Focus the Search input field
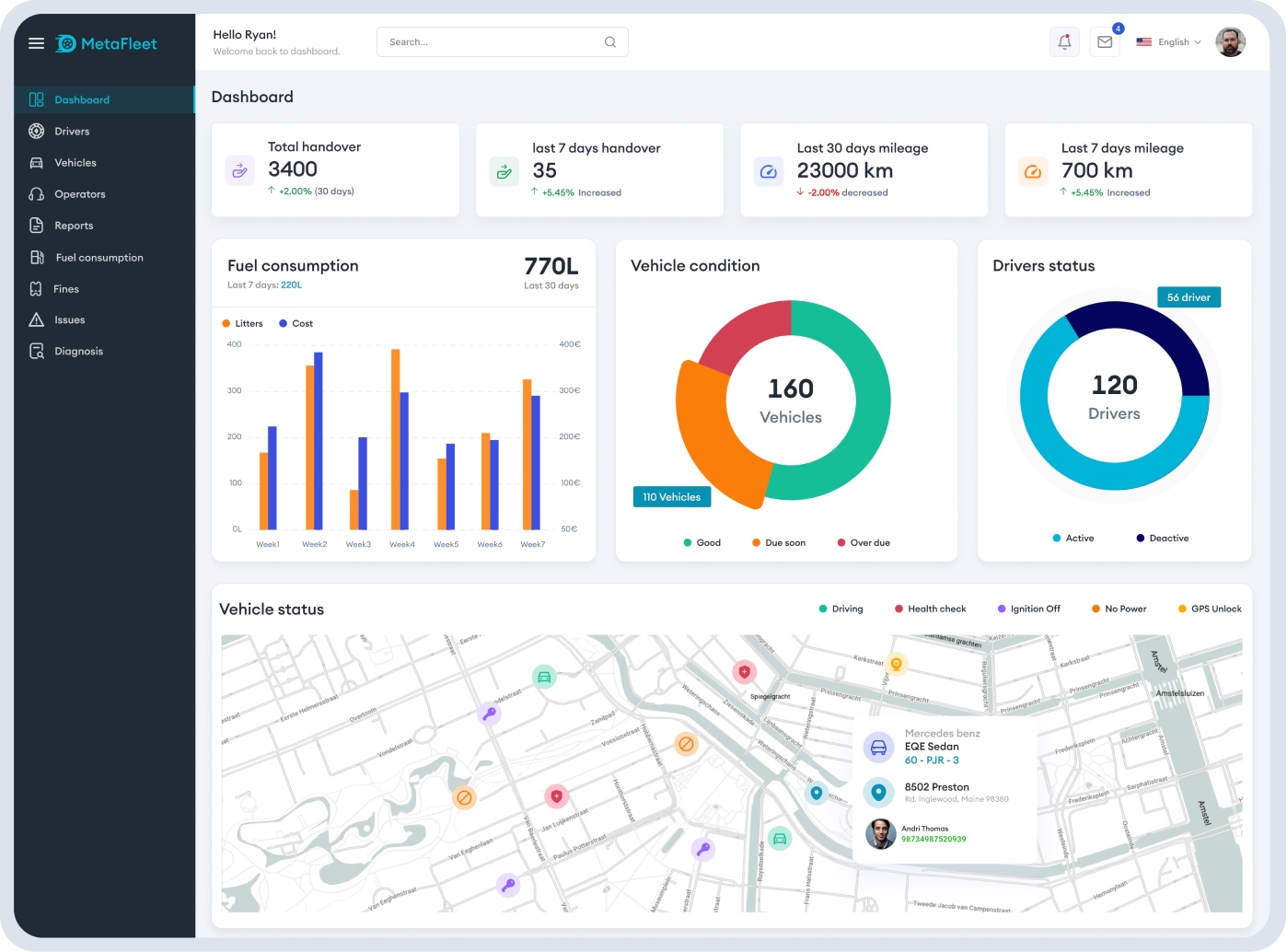The width and height of the screenshot is (1287, 952). point(503,42)
